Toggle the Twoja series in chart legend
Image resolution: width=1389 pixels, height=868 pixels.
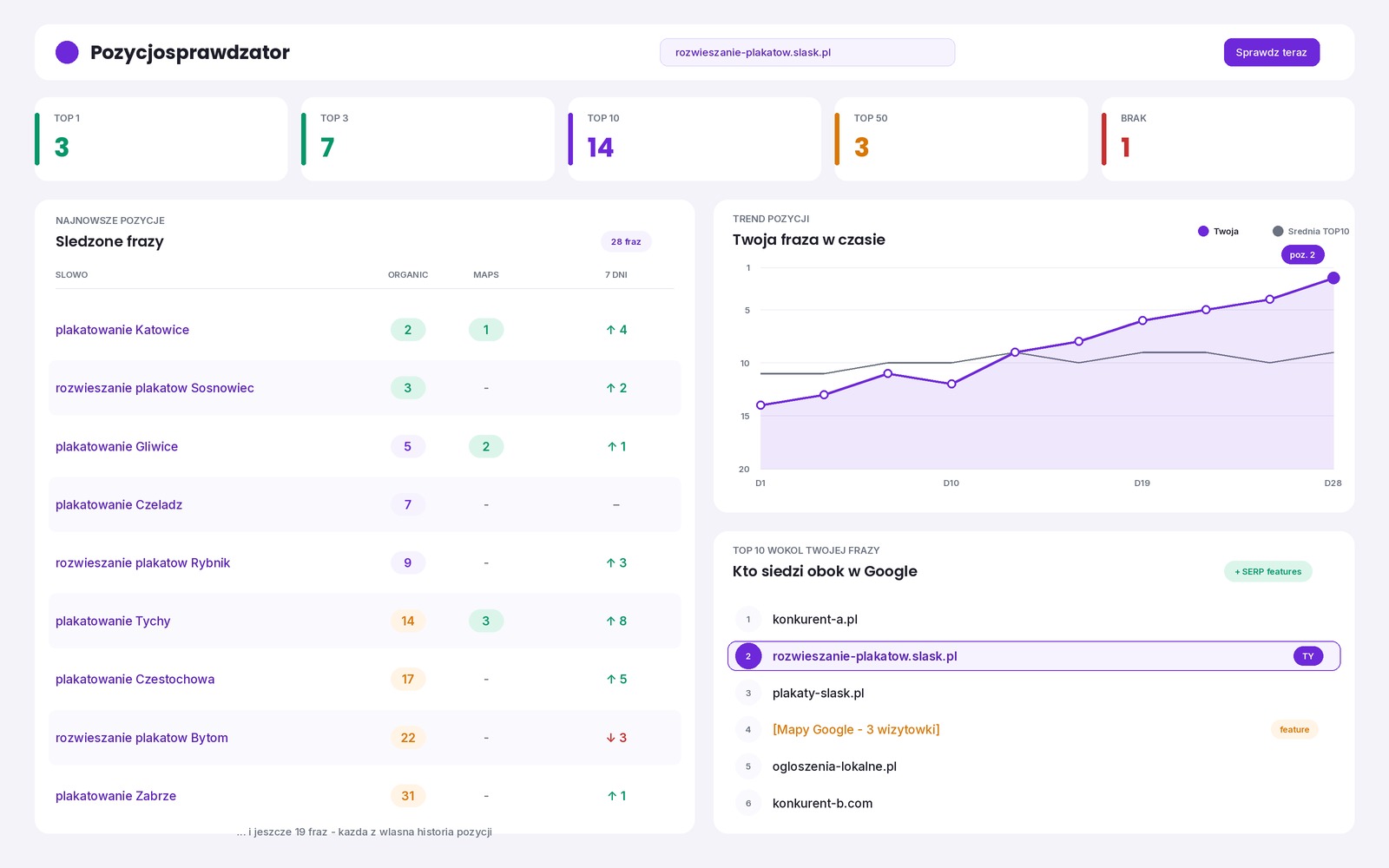point(1218,231)
